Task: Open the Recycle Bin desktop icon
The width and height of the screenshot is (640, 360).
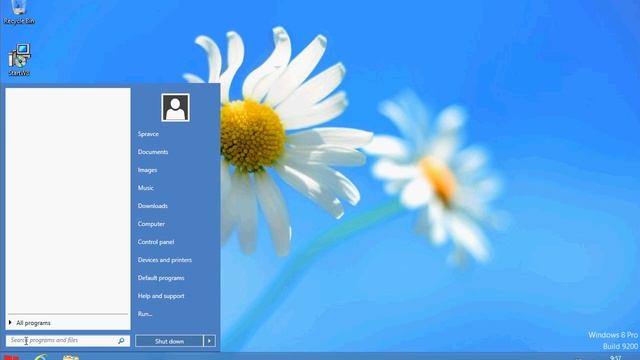Action: (19, 12)
